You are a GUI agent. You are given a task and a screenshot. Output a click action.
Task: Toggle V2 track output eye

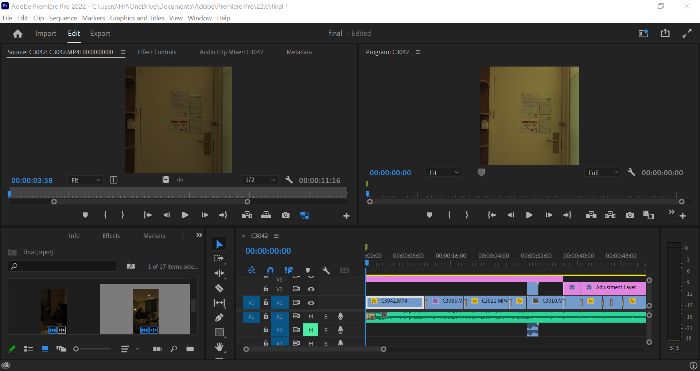[311, 289]
